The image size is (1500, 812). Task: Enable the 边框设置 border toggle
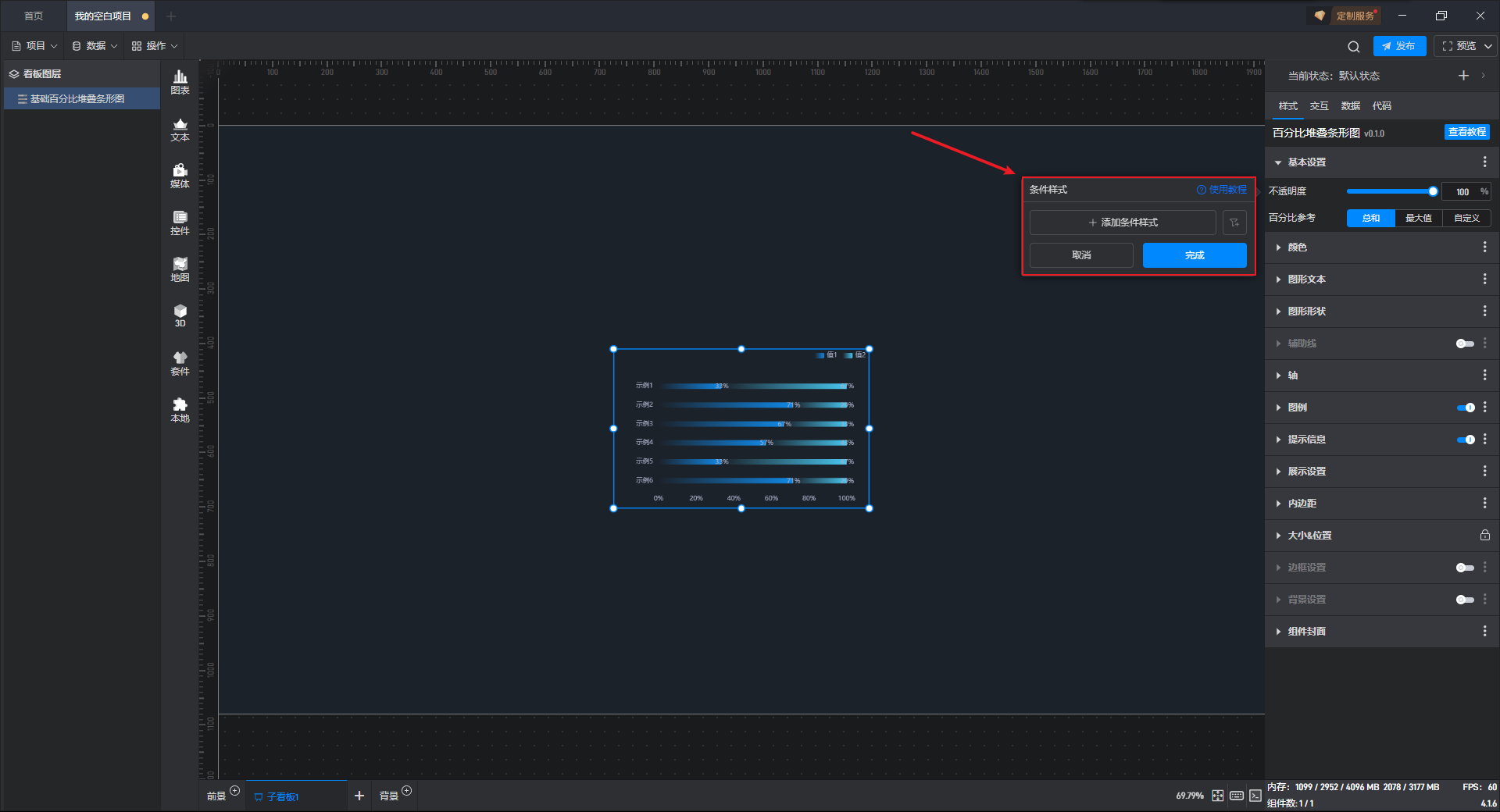coord(1465,568)
